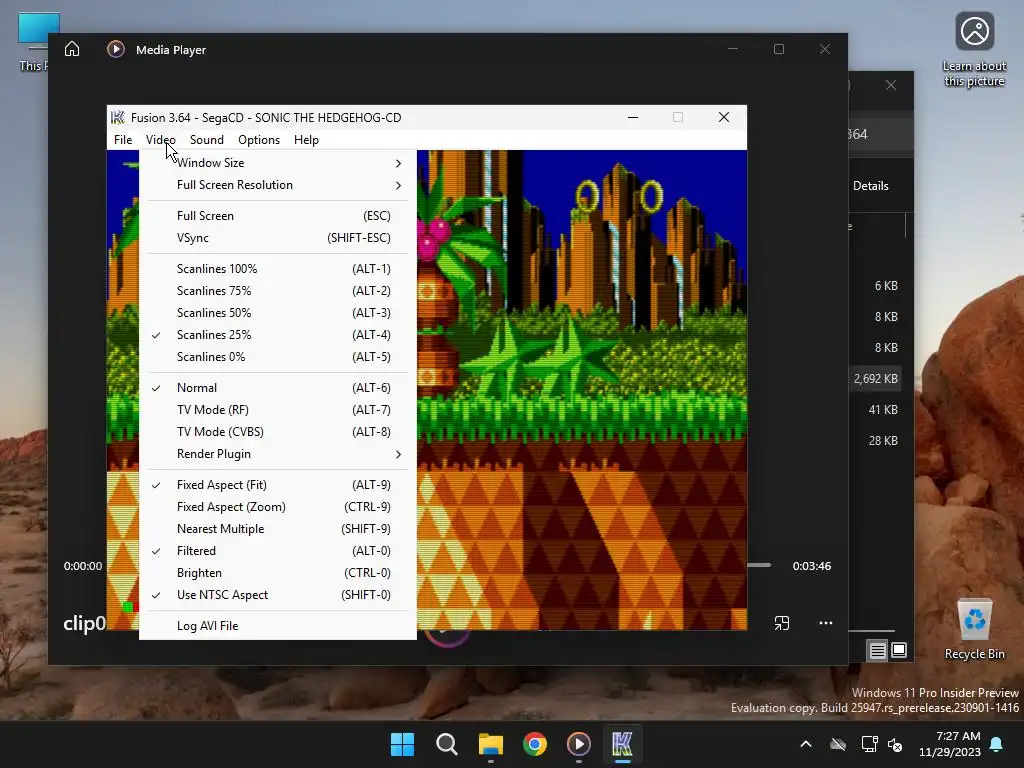Open the Windows Start button
This screenshot has height=768, width=1024.
click(x=402, y=744)
